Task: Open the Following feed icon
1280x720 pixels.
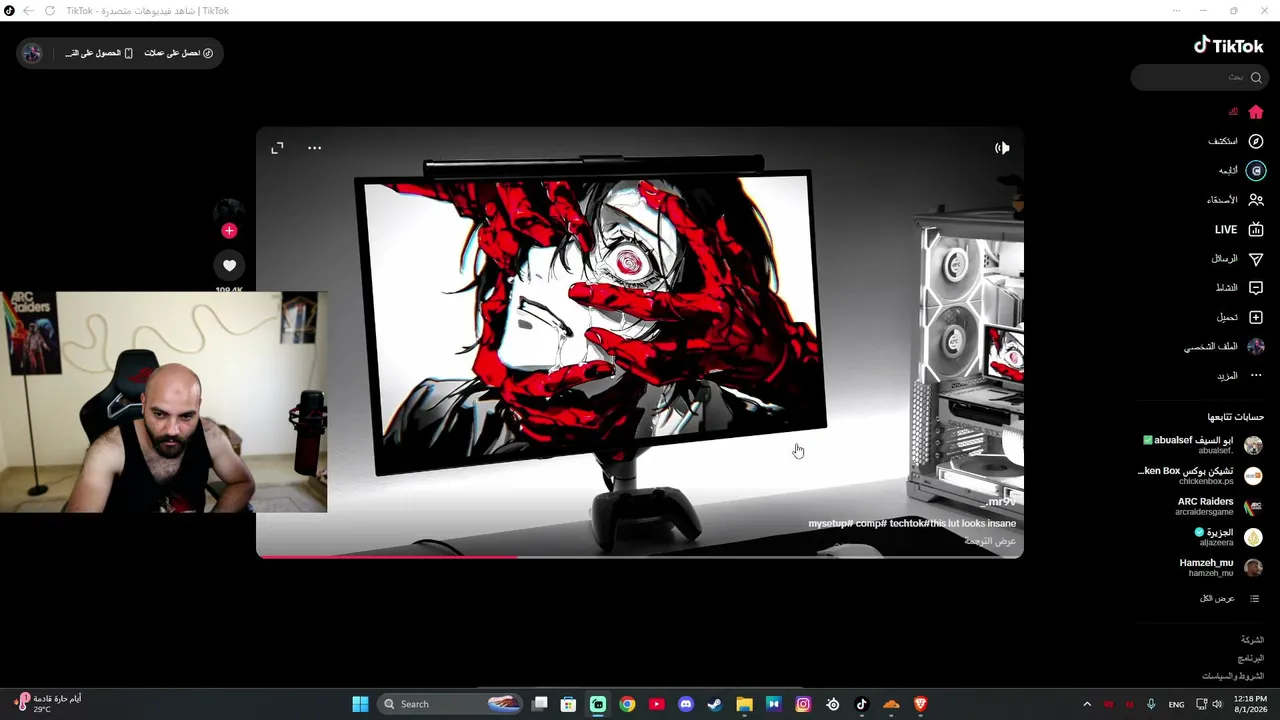Action: click(1256, 170)
